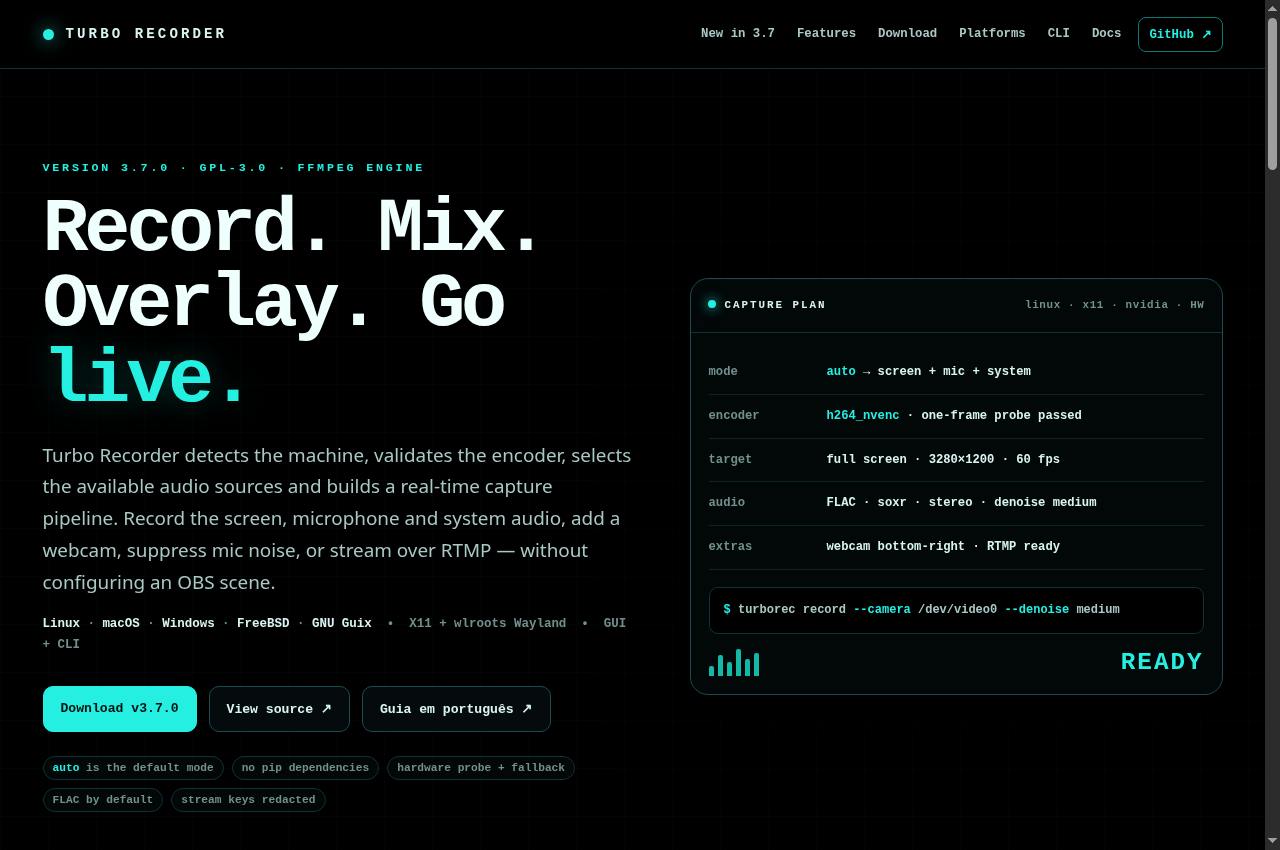
Task: Click the '--camera' flag in command
Action: tap(882, 610)
